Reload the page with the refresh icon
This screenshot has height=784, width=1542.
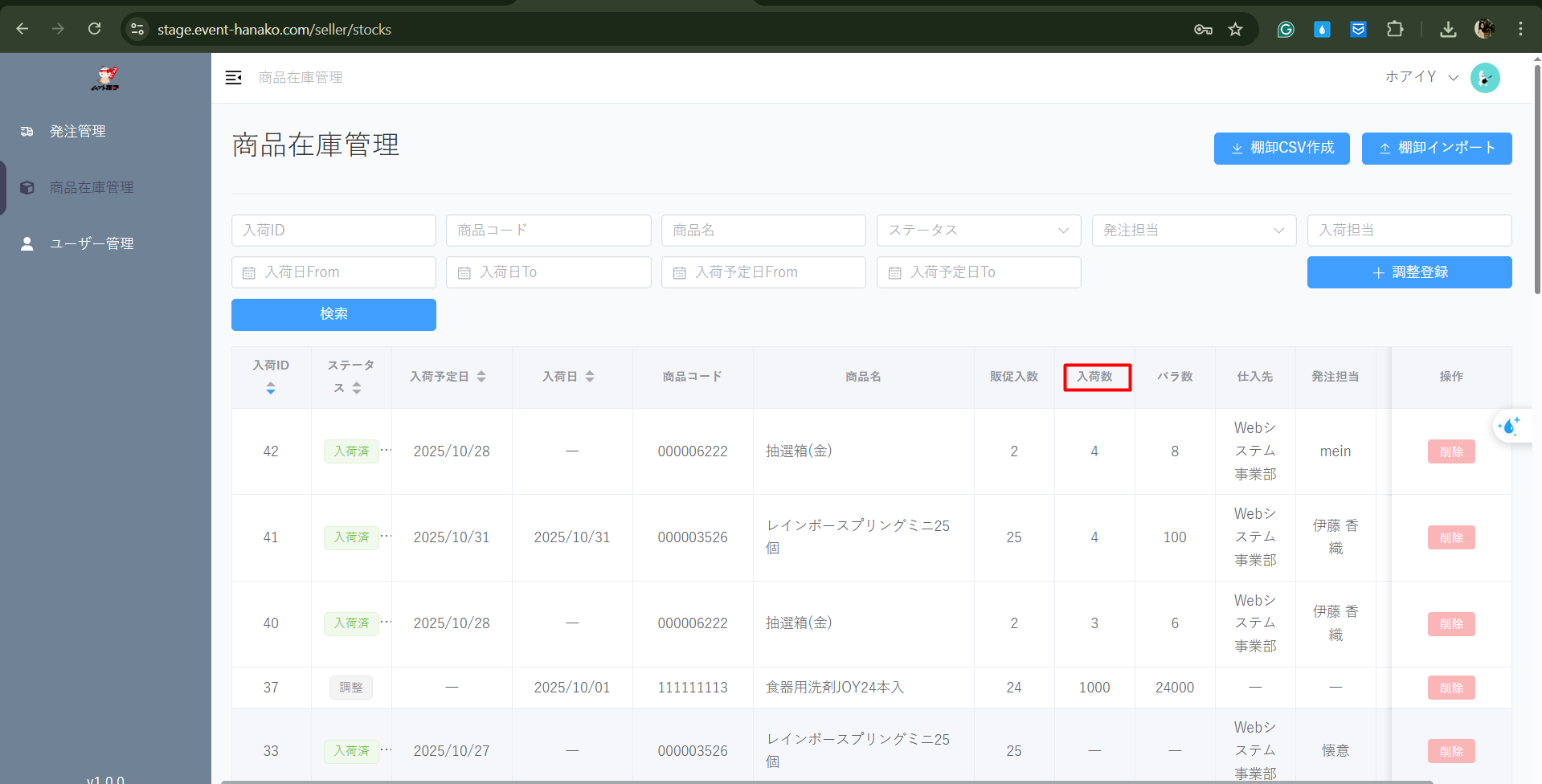click(95, 30)
